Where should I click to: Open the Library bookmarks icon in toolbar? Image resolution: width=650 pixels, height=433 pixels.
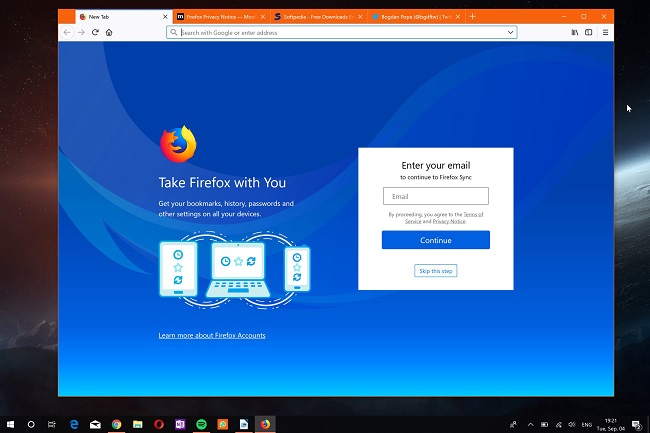(x=575, y=32)
